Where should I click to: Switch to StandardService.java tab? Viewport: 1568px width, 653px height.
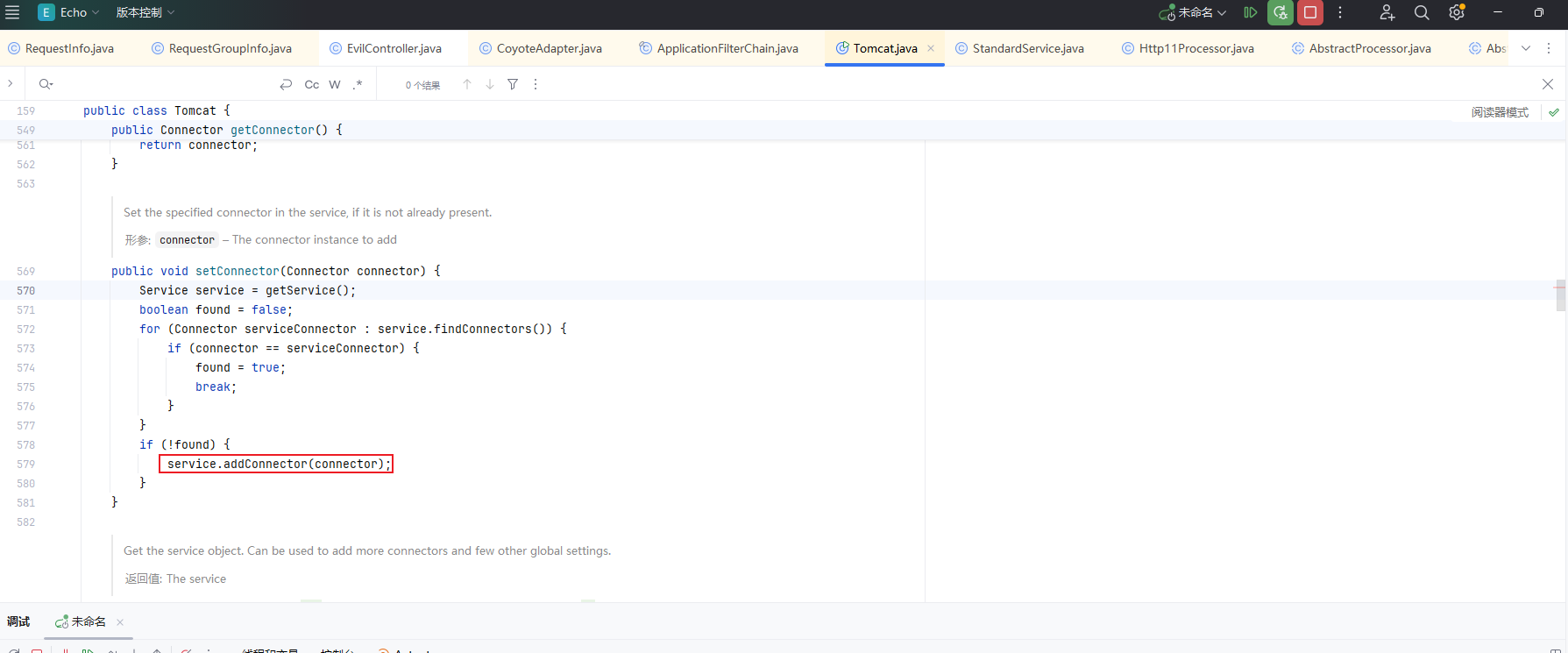click(x=1019, y=48)
